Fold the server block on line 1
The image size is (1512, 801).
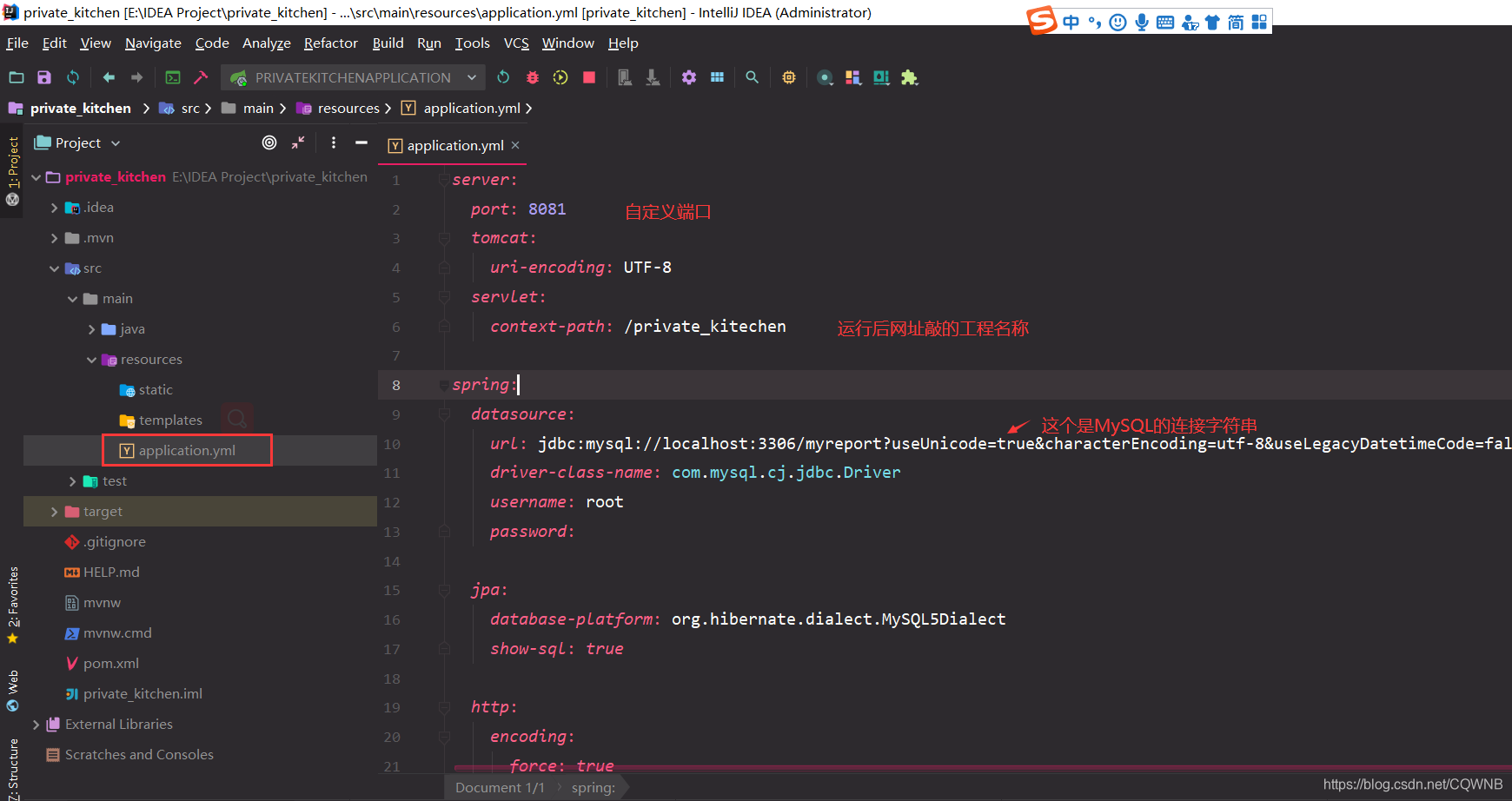coord(444,180)
